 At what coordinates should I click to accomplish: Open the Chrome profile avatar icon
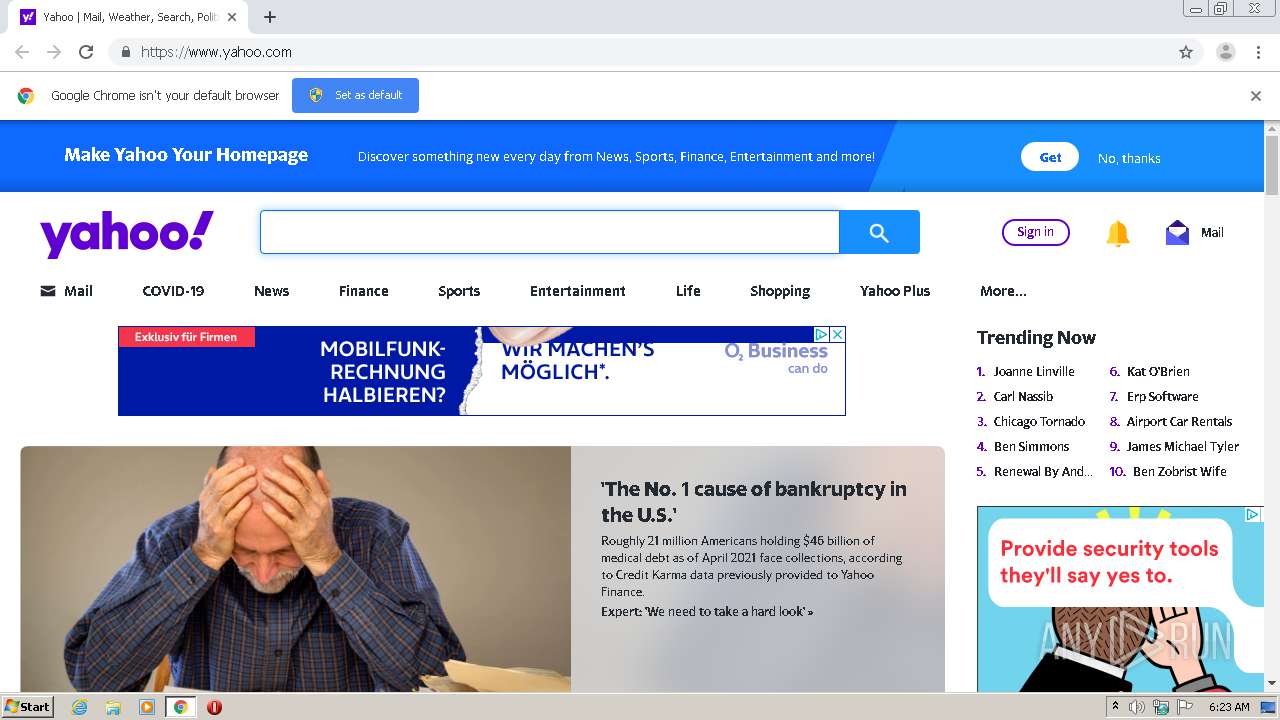coord(1225,52)
